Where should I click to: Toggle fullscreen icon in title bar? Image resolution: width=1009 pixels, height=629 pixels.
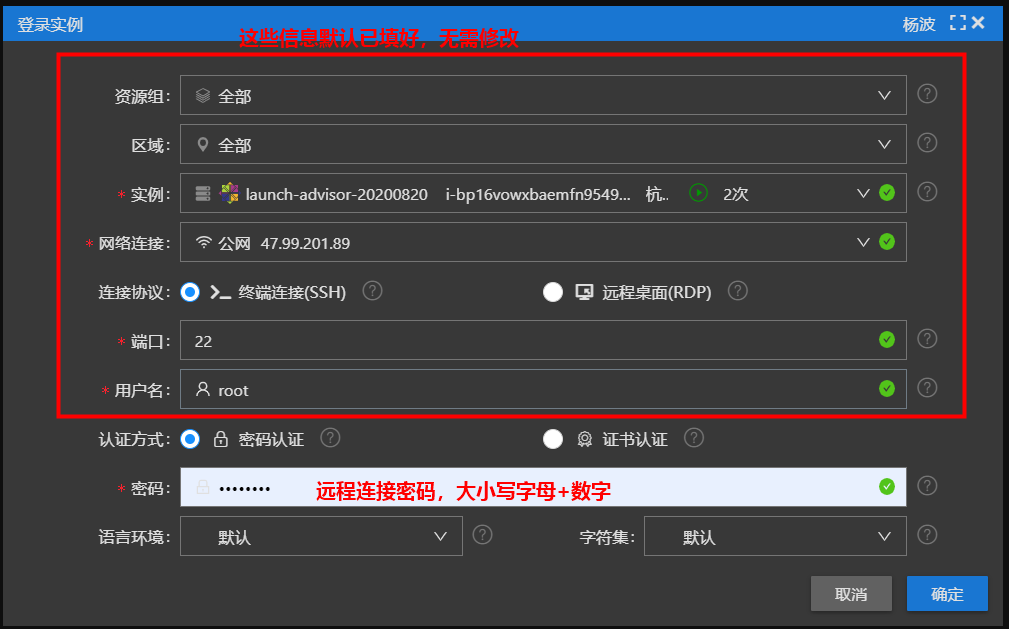click(x=957, y=22)
